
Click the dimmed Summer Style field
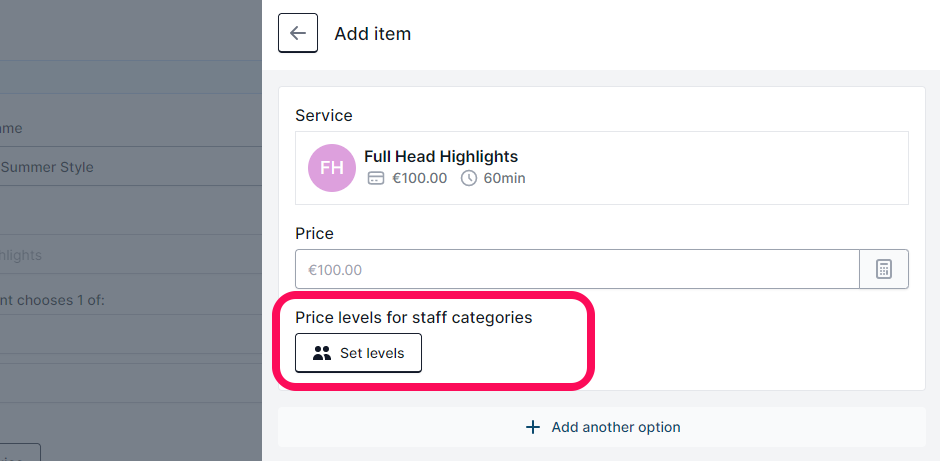[131, 167]
